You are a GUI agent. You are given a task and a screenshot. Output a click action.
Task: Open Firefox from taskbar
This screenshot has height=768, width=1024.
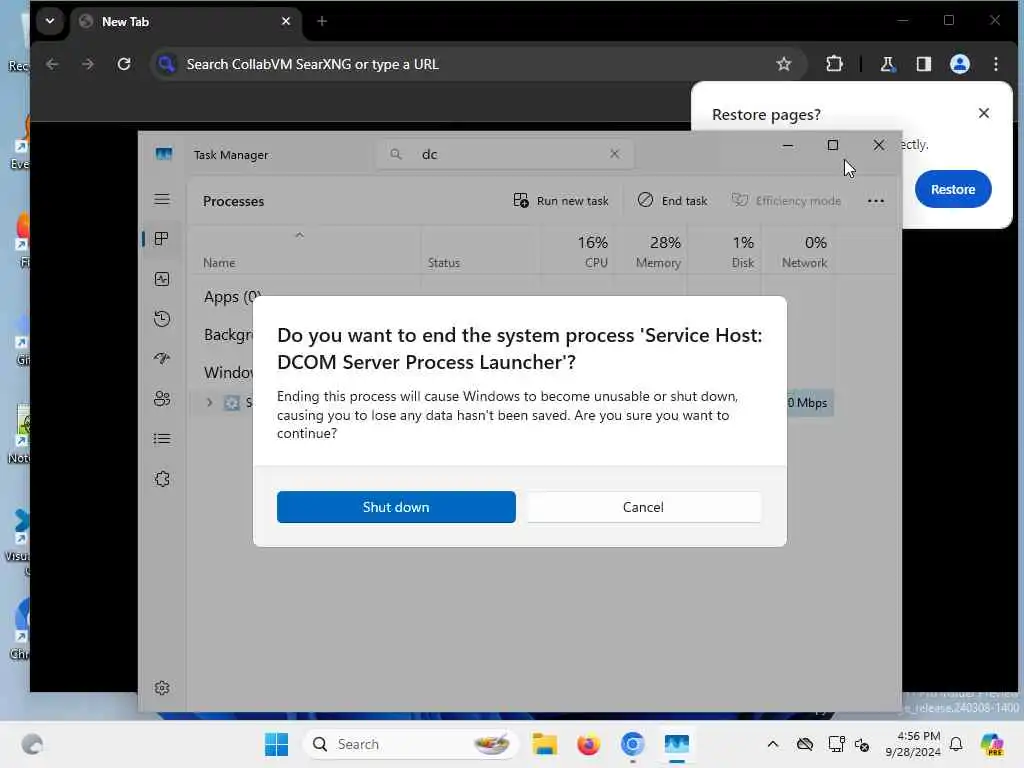pos(588,744)
